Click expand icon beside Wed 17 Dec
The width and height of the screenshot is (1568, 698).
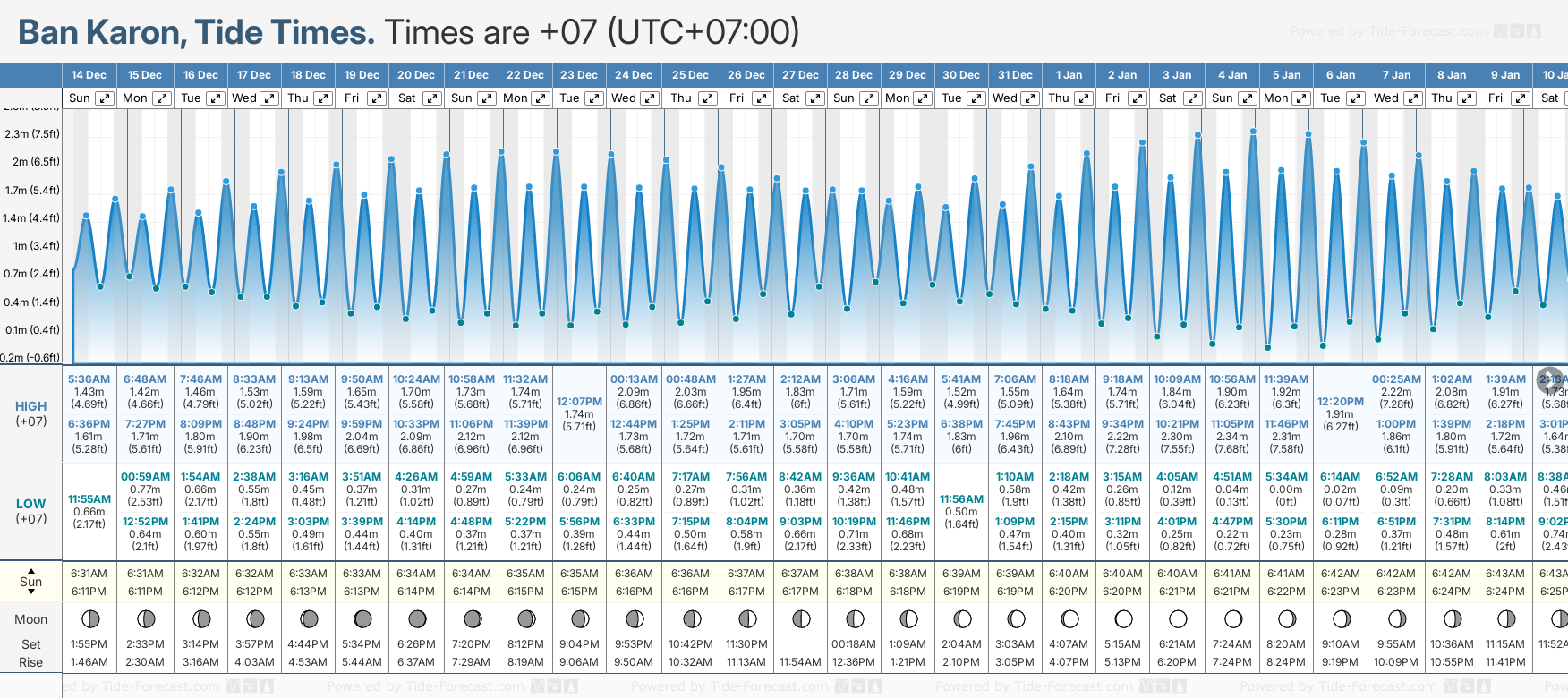(268, 98)
